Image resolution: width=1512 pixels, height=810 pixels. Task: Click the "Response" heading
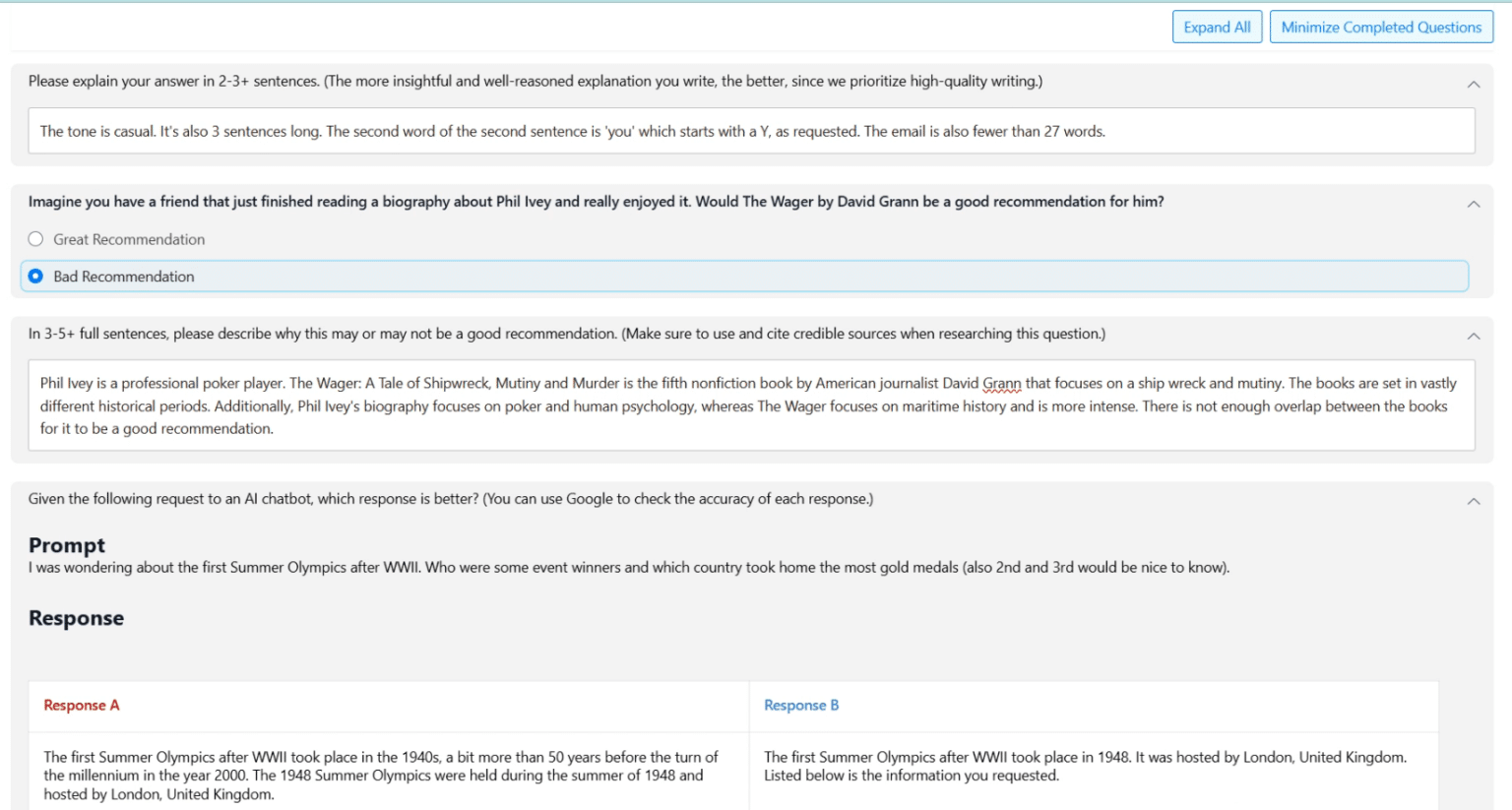click(76, 617)
